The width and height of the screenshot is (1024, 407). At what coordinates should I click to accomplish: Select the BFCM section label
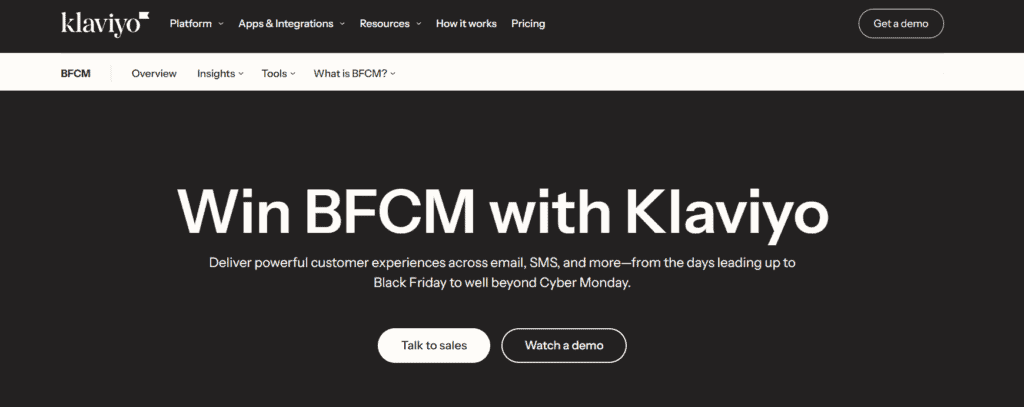(x=75, y=73)
